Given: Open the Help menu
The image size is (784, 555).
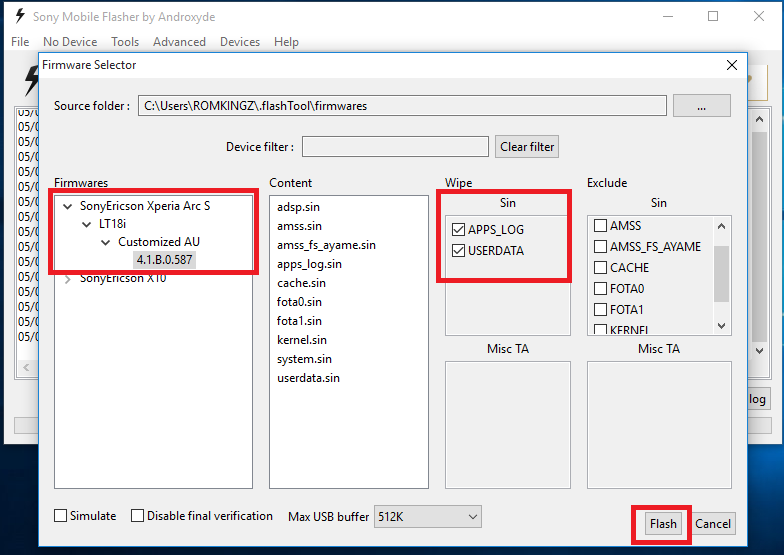Looking at the screenshot, I should click(286, 42).
